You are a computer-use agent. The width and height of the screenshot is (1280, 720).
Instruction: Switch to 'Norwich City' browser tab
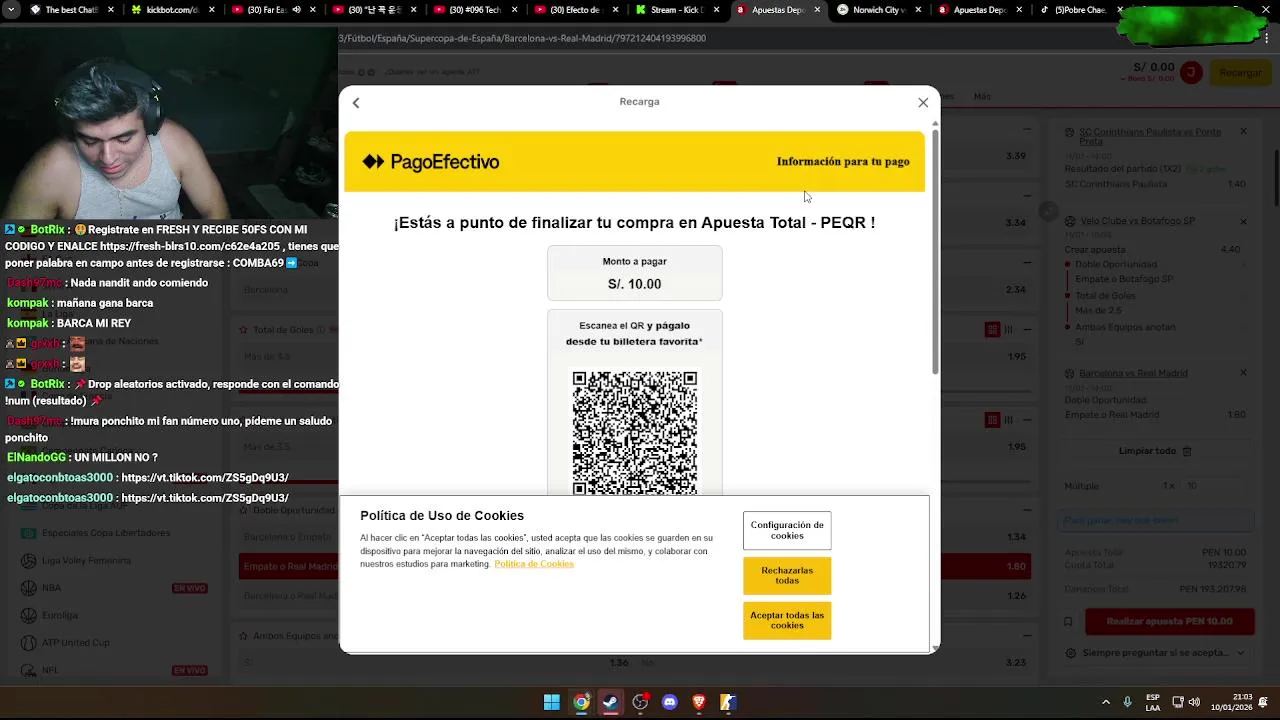pyautogui.click(x=878, y=10)
